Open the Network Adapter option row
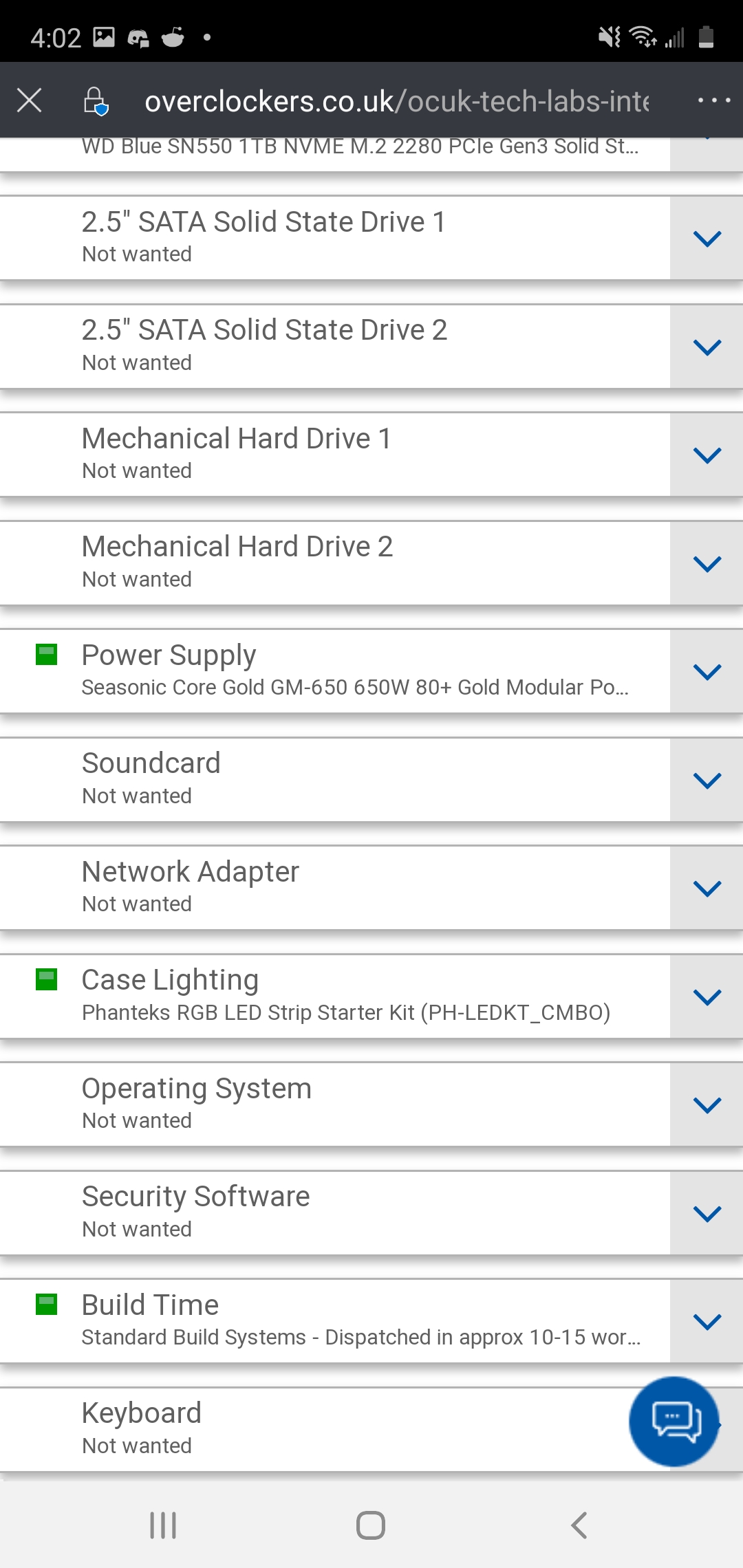Image resolution: width=743 pixels, height=1568 pixels. click(x=335, y=888)
